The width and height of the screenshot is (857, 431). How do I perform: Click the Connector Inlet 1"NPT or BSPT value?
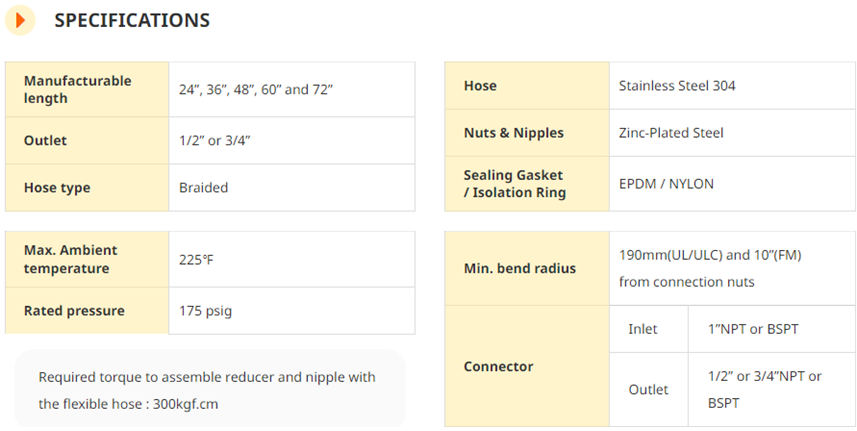pyautogui.click(x=753, y=329)
